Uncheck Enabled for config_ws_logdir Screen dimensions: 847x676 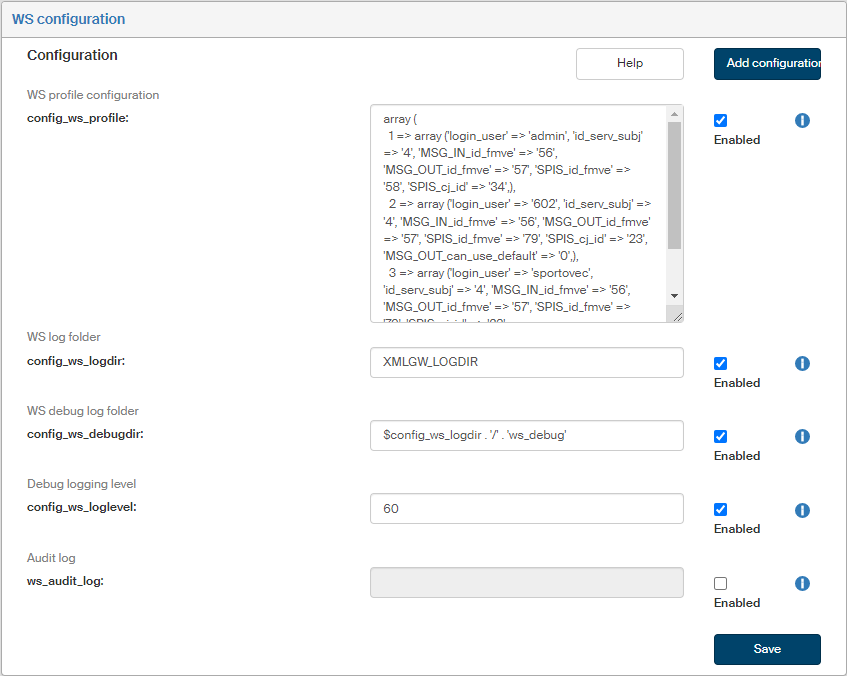(x=721, y=364)
